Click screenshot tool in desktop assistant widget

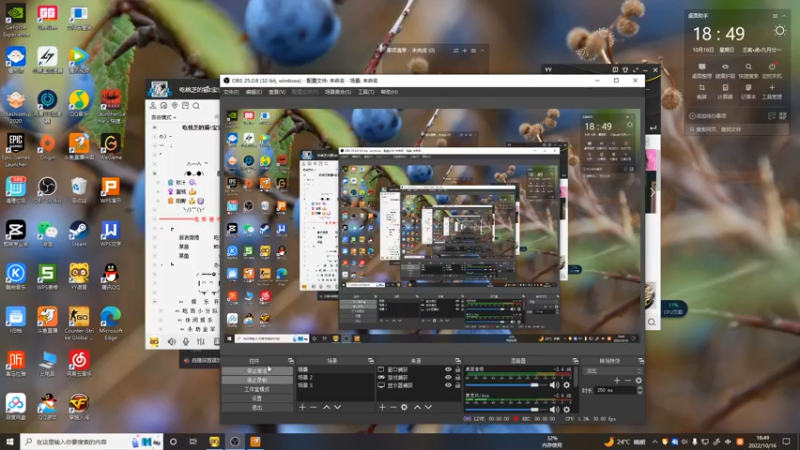[x=702, y=91]
